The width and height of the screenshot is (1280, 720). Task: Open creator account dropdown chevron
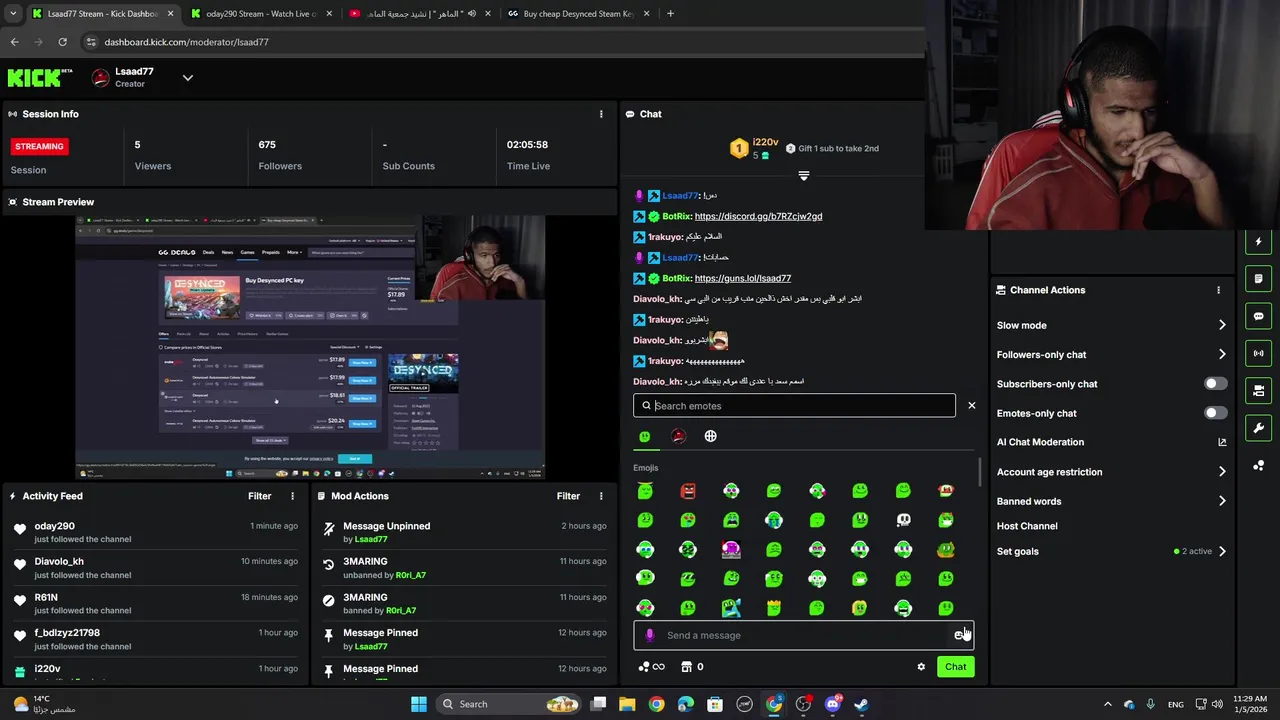[x=187, y=78]
